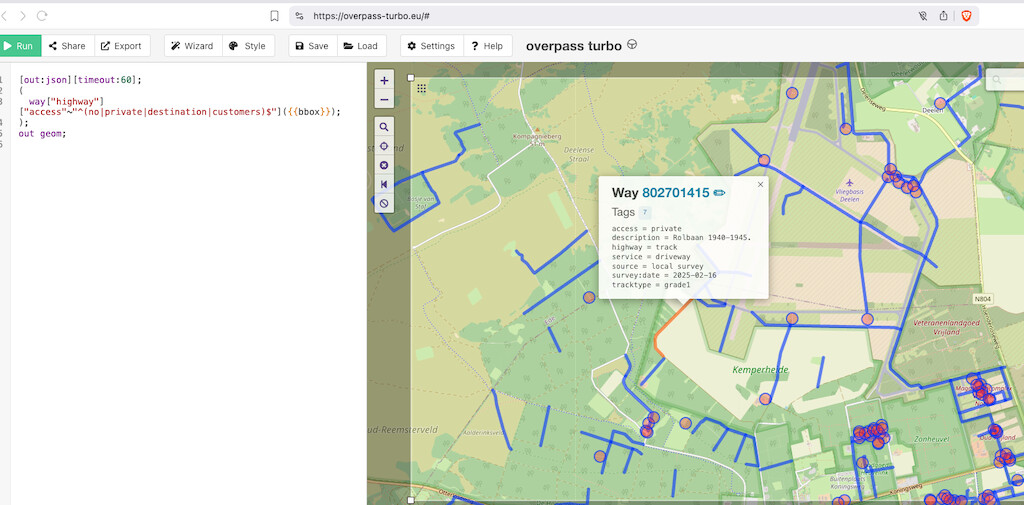Click the pencil edit icon in popup
This screenshot has width=1024, height=505.
[x=720, y=193]
